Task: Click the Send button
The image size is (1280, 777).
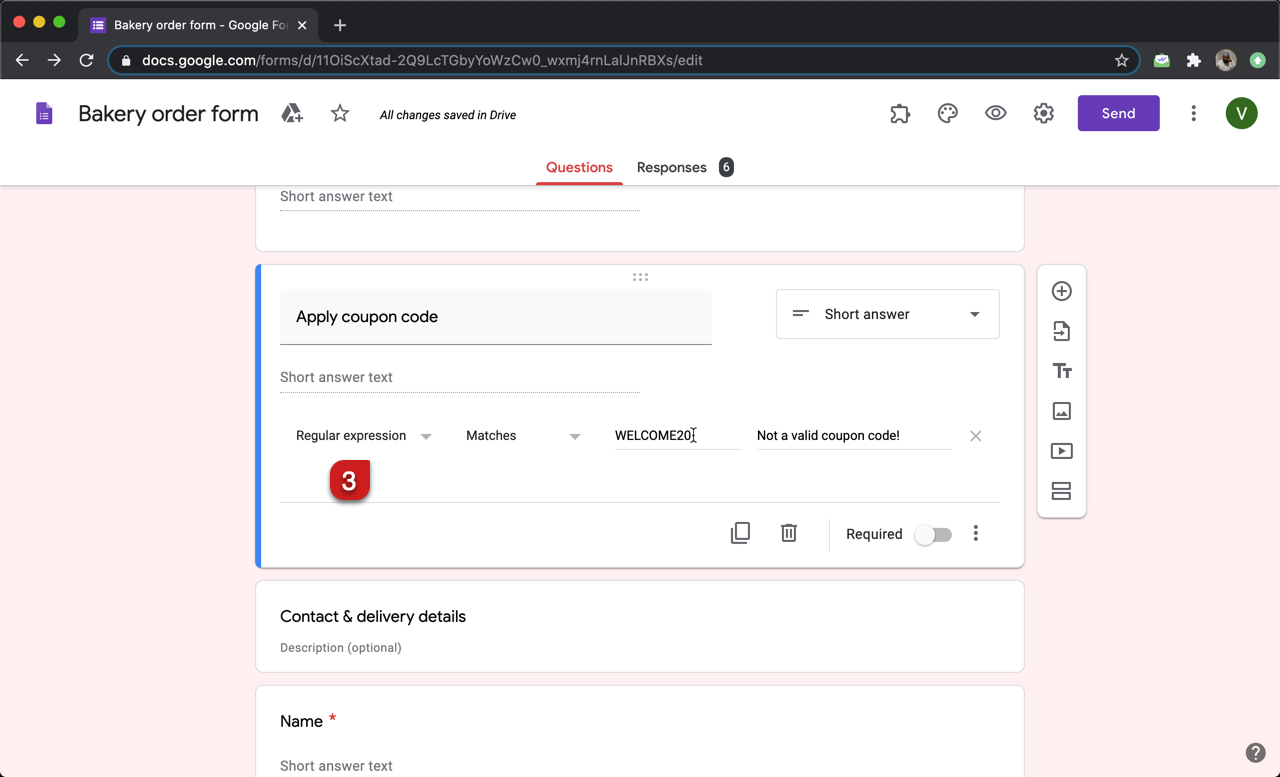Action: [x=1118, y=113]
